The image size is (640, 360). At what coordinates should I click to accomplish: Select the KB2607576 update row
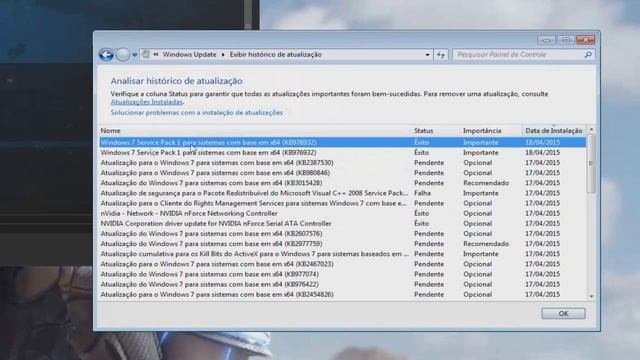point(342,233)
